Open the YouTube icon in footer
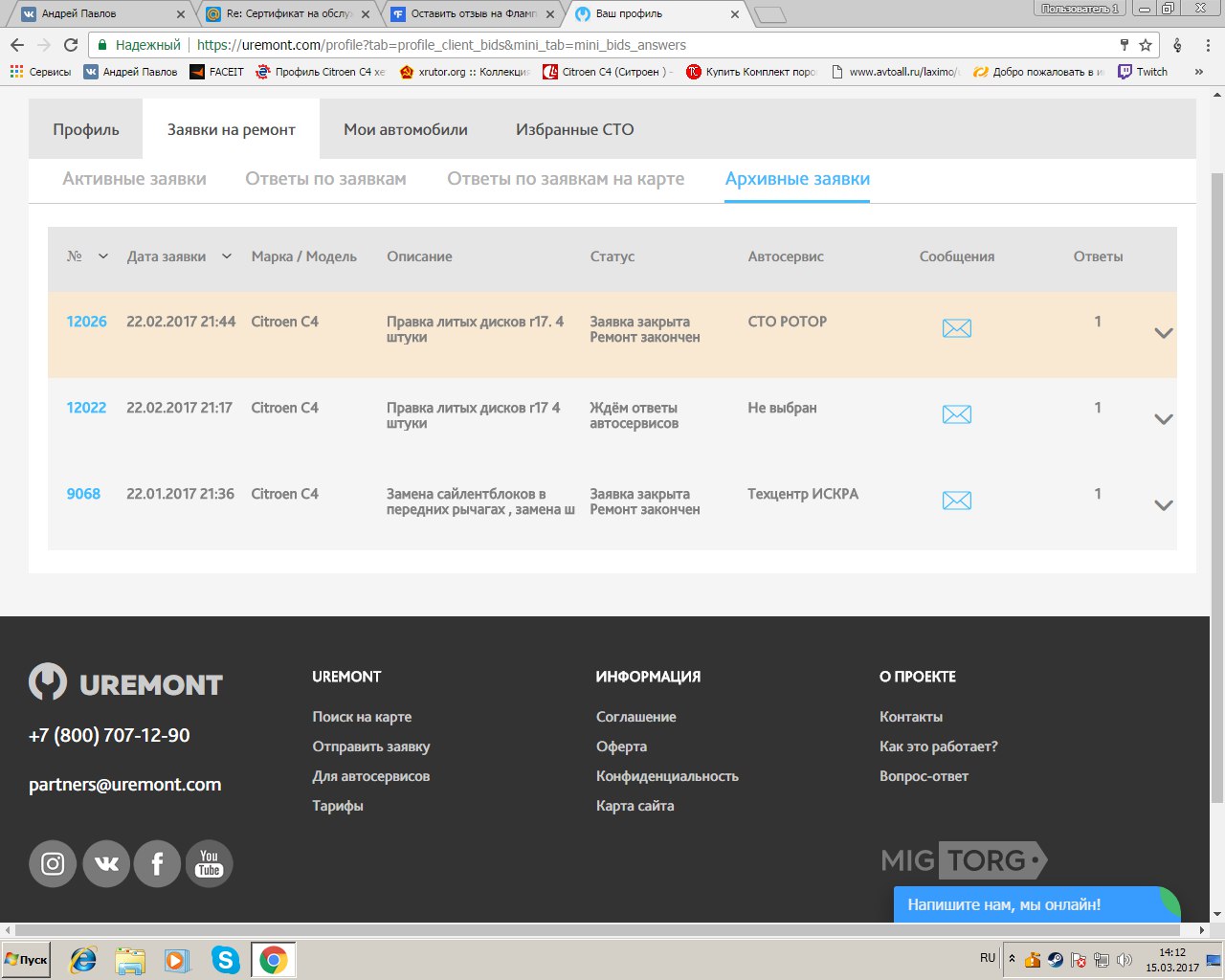The height and width of the screenshot is (980, 1225). pyautogui.click(x=209, y=864)
